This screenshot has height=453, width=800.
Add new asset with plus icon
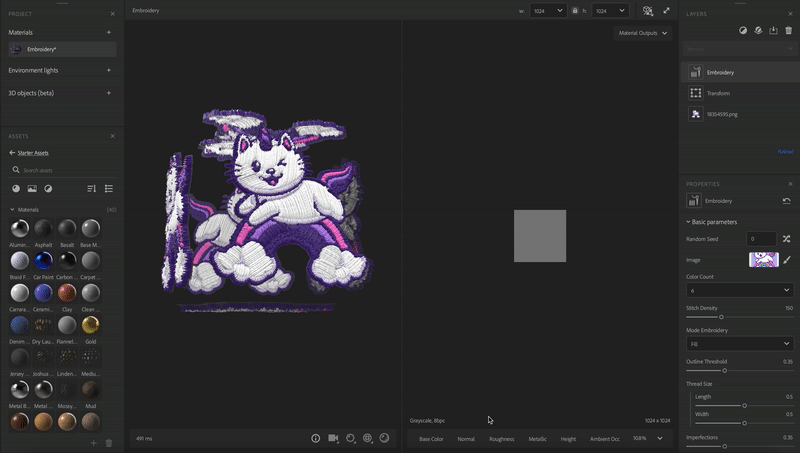(93, 443)
